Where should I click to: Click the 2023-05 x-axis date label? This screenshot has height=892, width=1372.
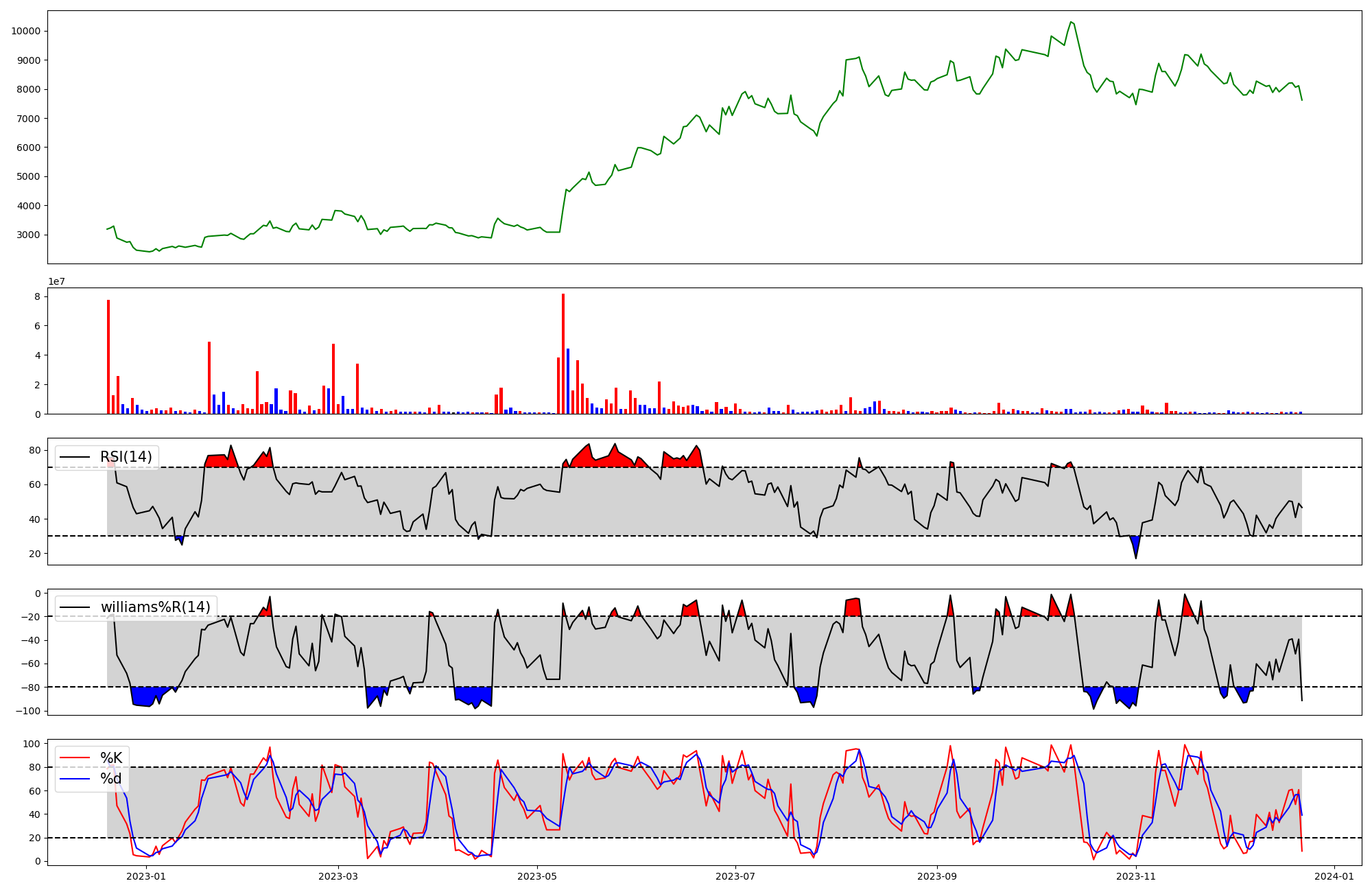point(537,876)
